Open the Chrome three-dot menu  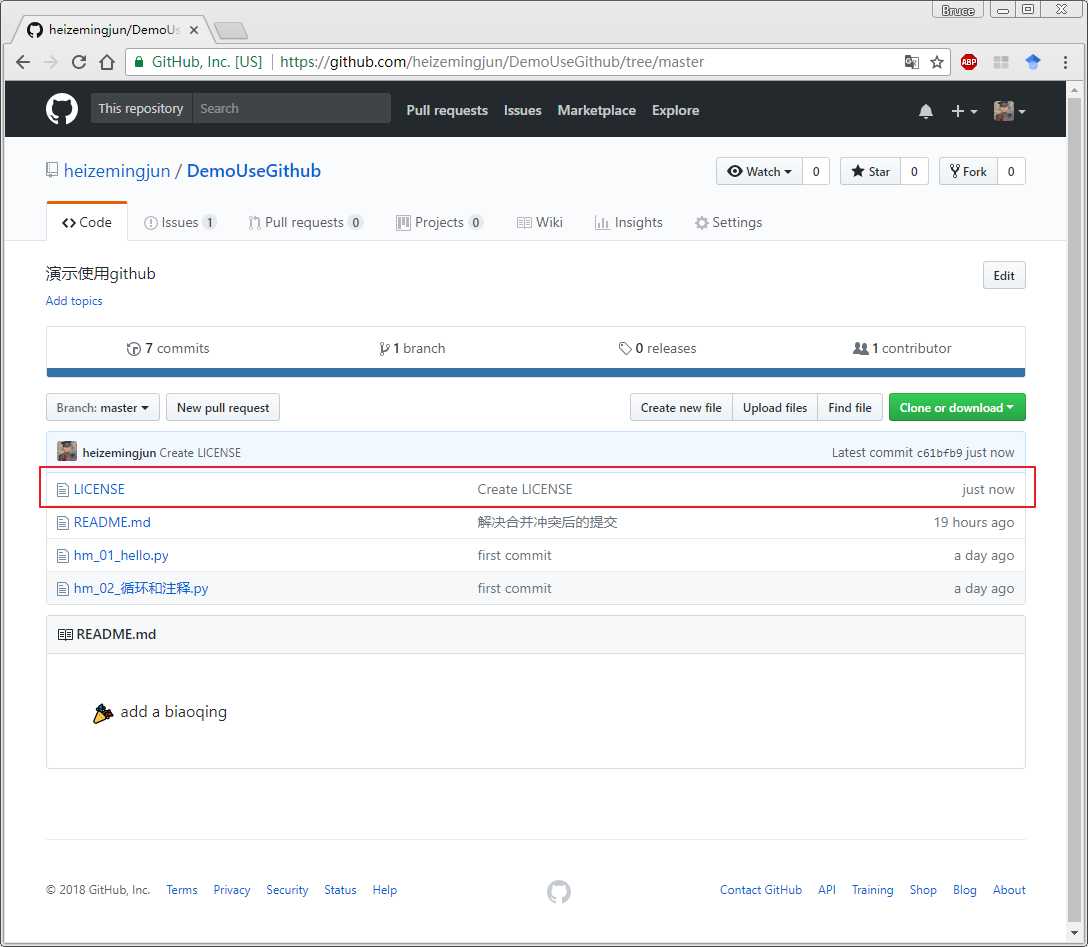tap(1065, 62)
